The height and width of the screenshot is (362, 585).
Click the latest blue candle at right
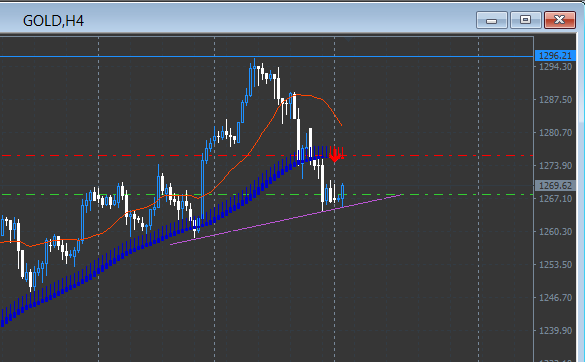[342, 195]
